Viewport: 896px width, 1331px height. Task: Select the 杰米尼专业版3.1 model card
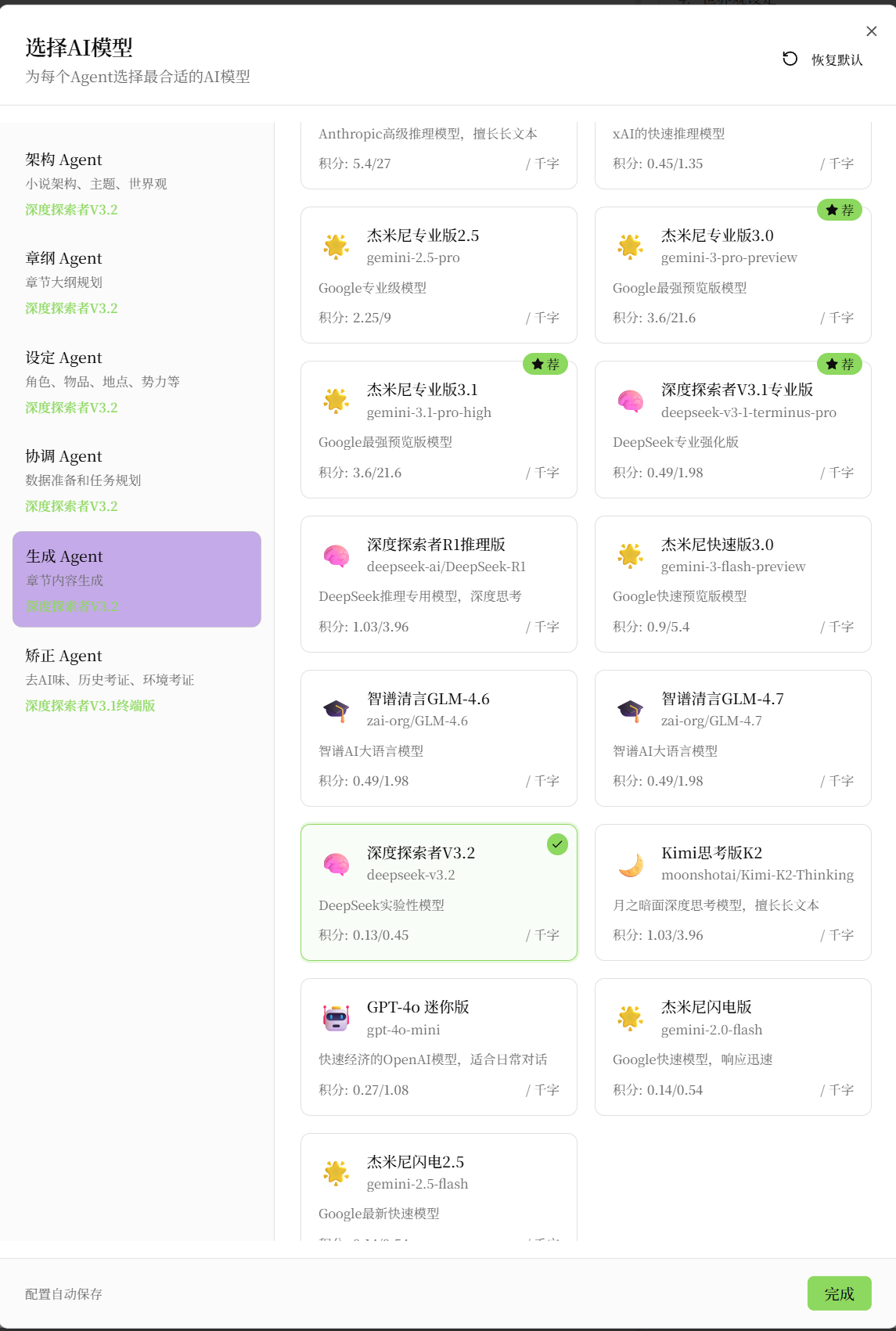click(438, 430)
